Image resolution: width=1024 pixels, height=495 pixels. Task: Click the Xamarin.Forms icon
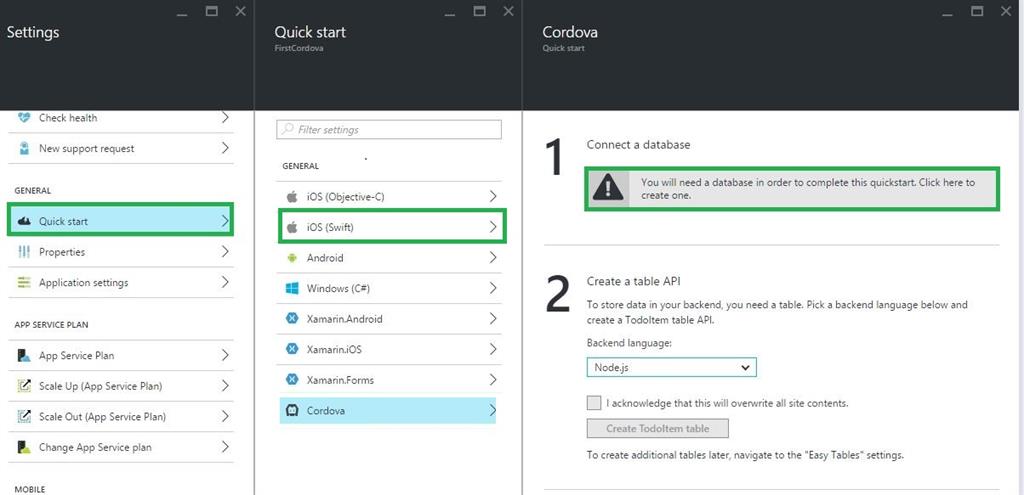pos(292,380)
